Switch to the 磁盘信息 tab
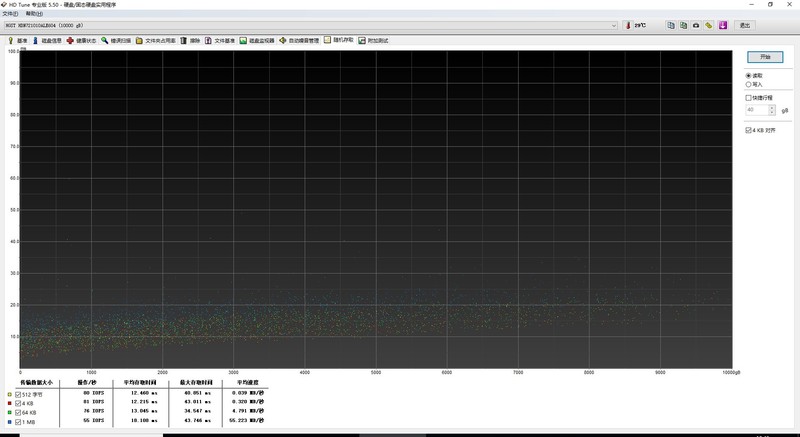This screenshot has width=800, height=437. pos(49,41)
